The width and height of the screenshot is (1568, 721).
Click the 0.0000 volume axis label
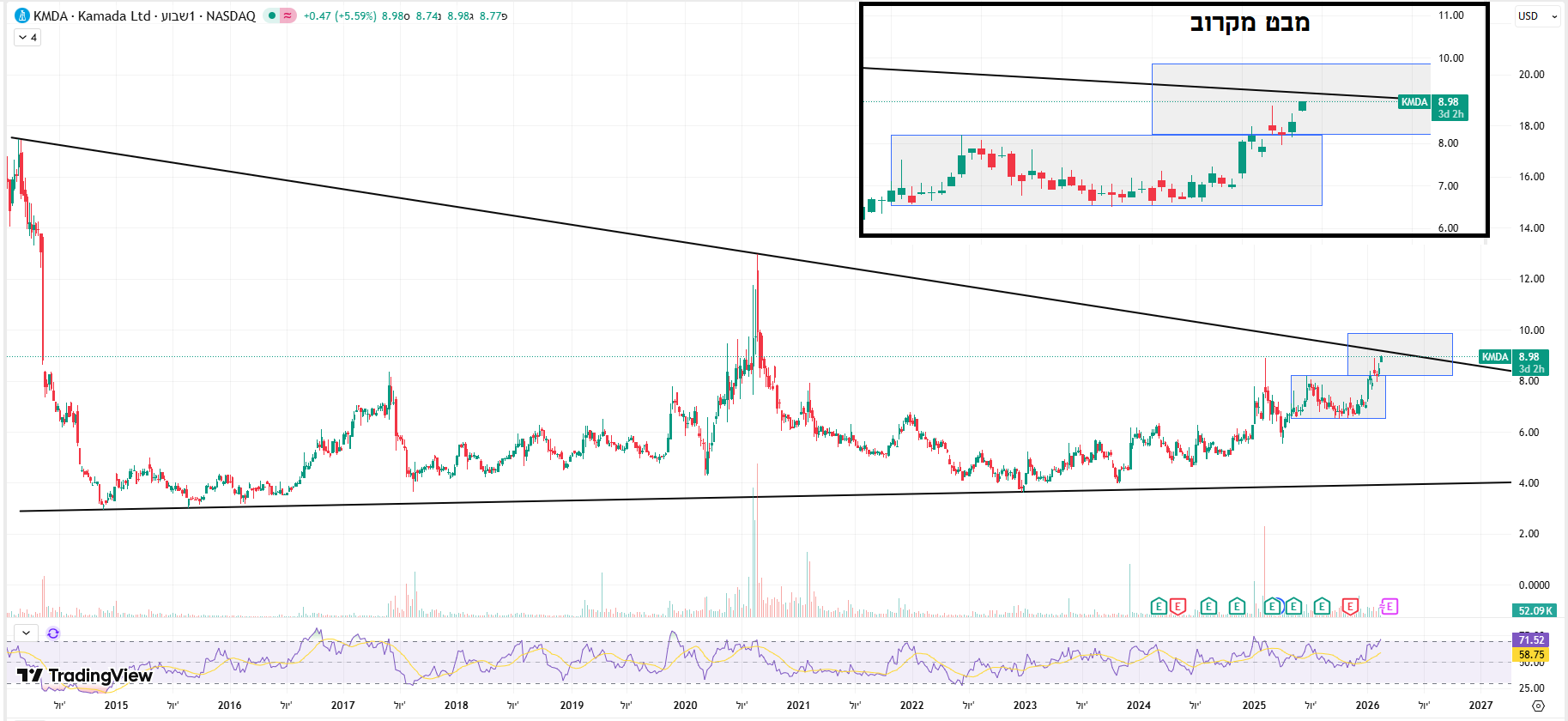click(x=1534, y=585)
